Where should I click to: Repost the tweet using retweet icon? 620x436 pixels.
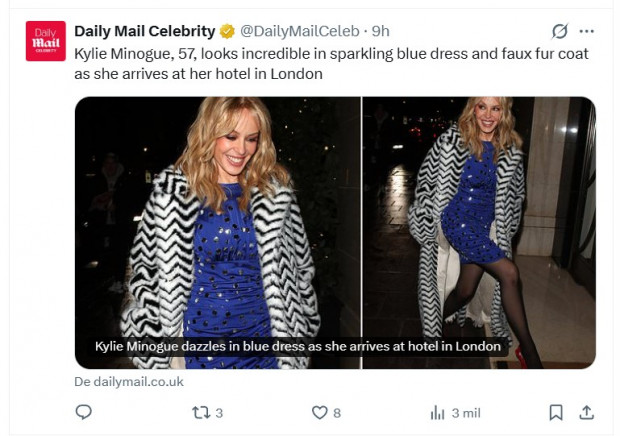coord(200,412)
